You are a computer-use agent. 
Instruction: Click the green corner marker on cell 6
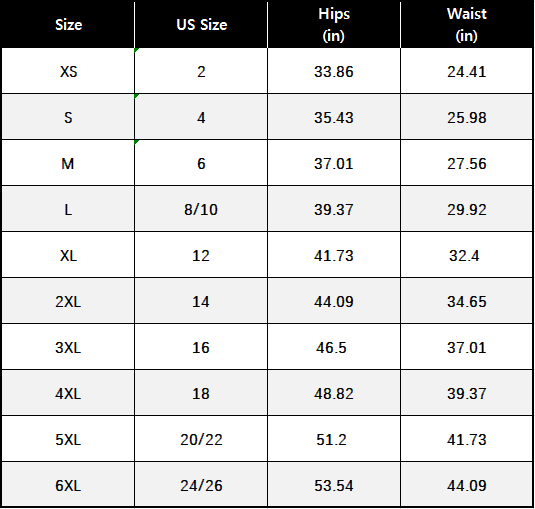[136, 142]
